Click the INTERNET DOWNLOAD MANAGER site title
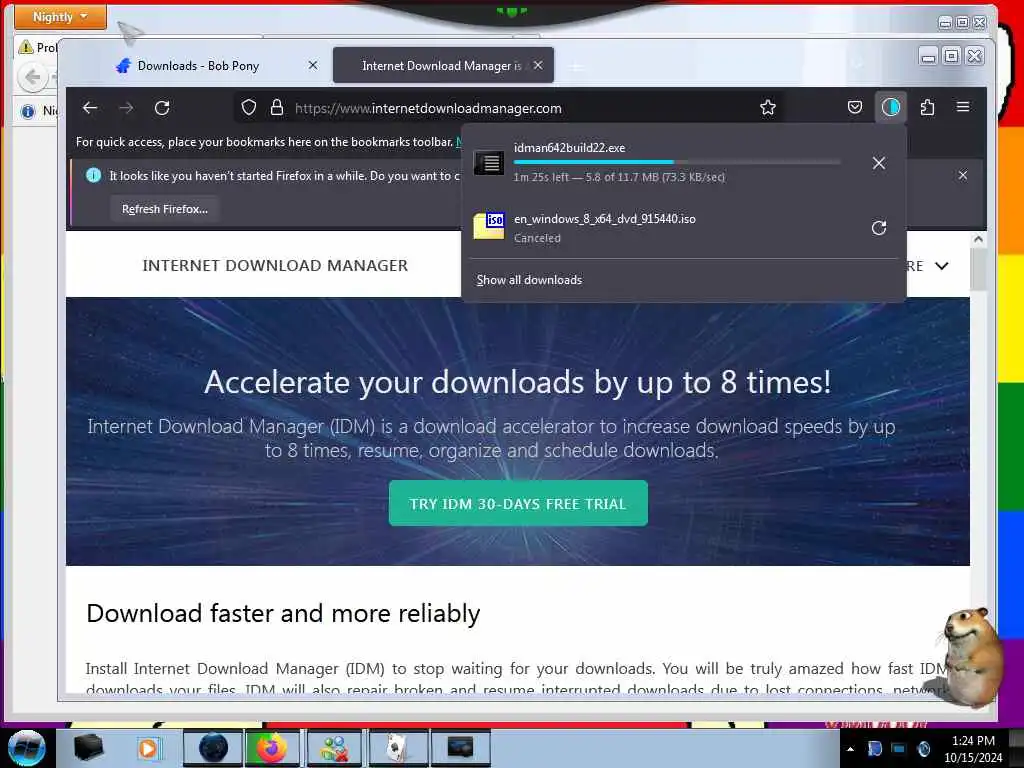The width and height of the screenshot is (1024, 768). [275, 265]
